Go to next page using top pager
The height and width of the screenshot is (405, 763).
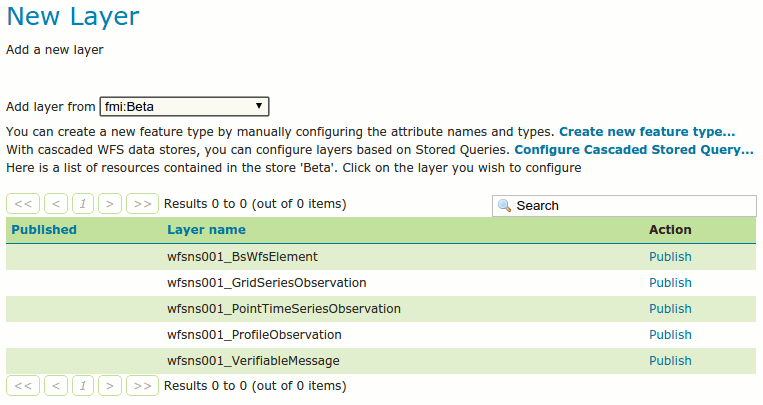pos(110,204)
